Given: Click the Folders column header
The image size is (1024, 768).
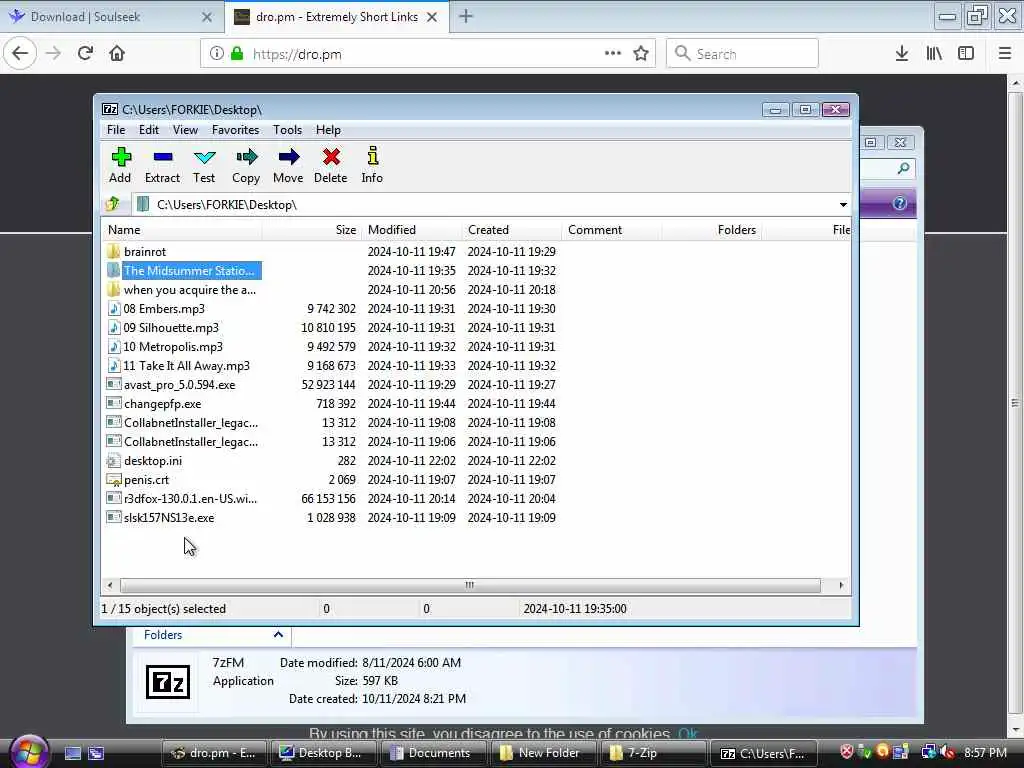Looking at the screenshot, I should [x=712, y=230].
